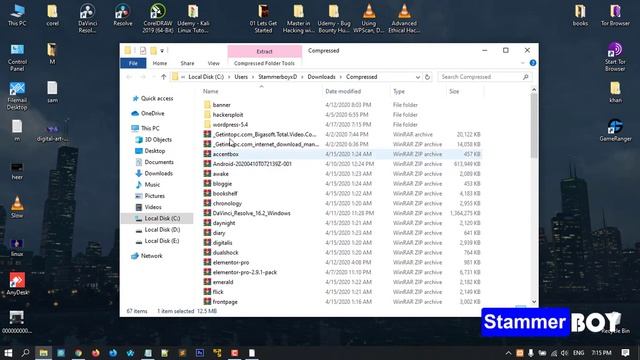Open the File menu tab
640x360 pixels.
coord(133,63)
